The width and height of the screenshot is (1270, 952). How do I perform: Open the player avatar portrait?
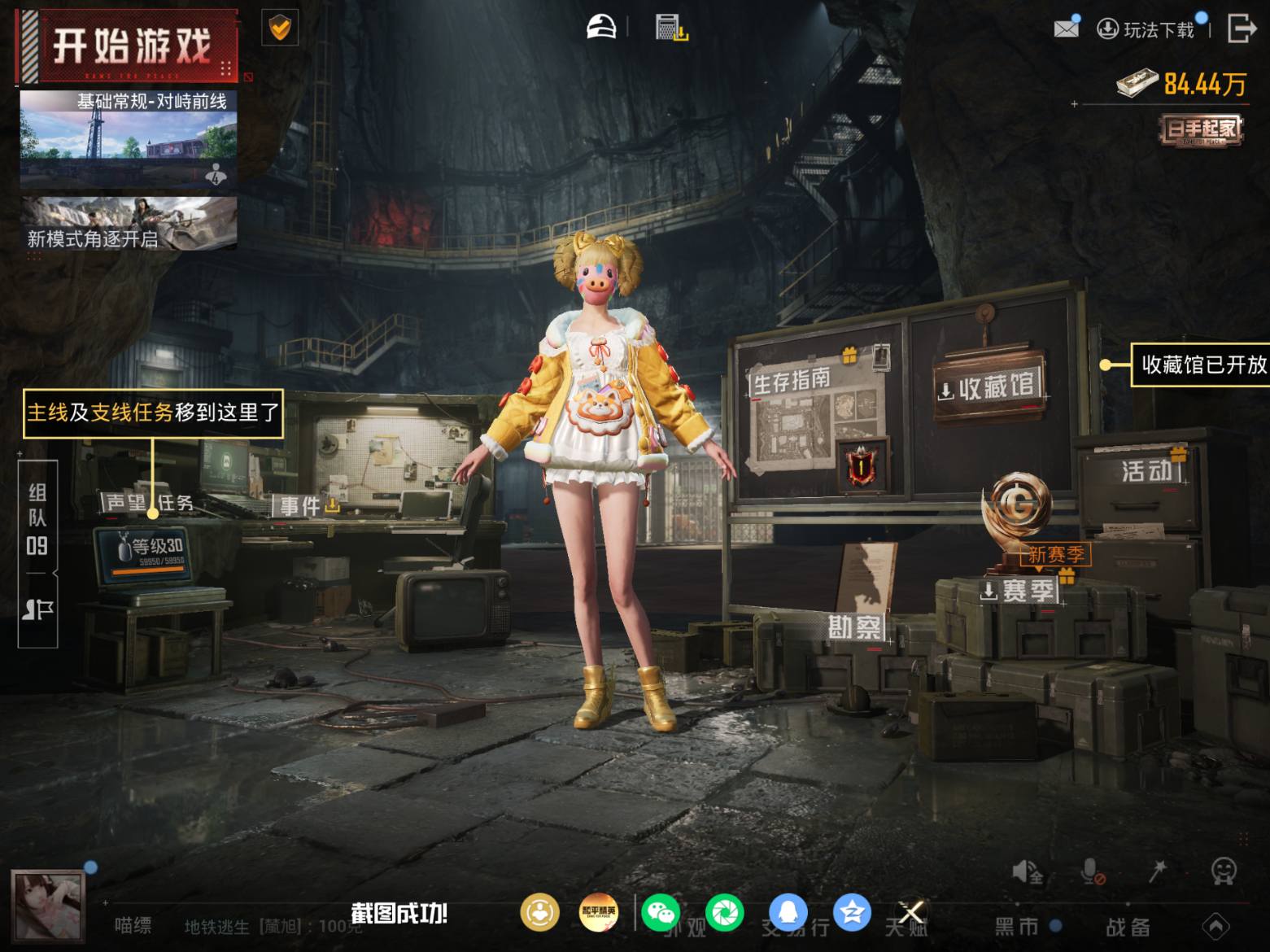tap(48, 906)
